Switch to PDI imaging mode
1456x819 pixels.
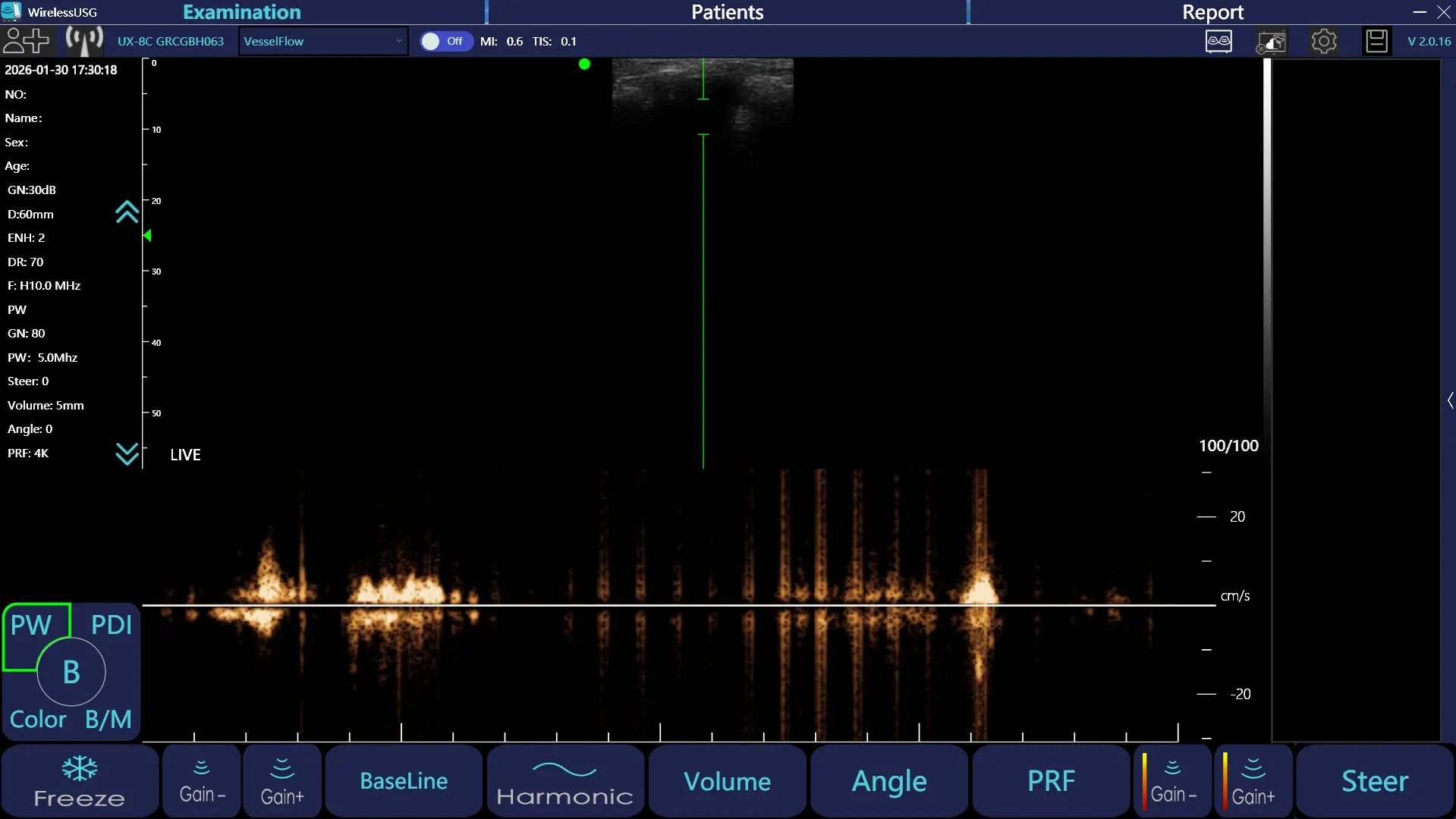click(112, 625)
